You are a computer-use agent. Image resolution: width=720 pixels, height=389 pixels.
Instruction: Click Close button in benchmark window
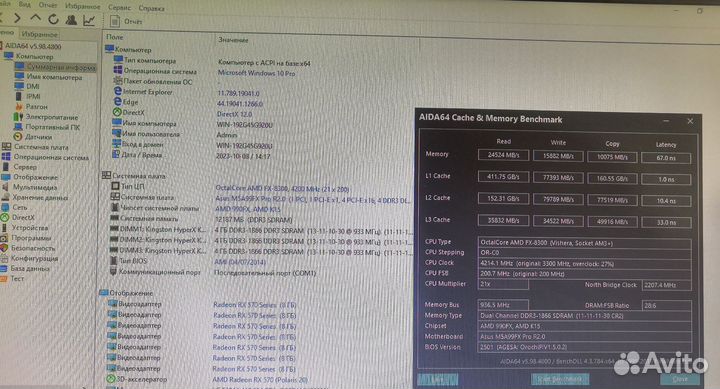(x=680, y=379)
